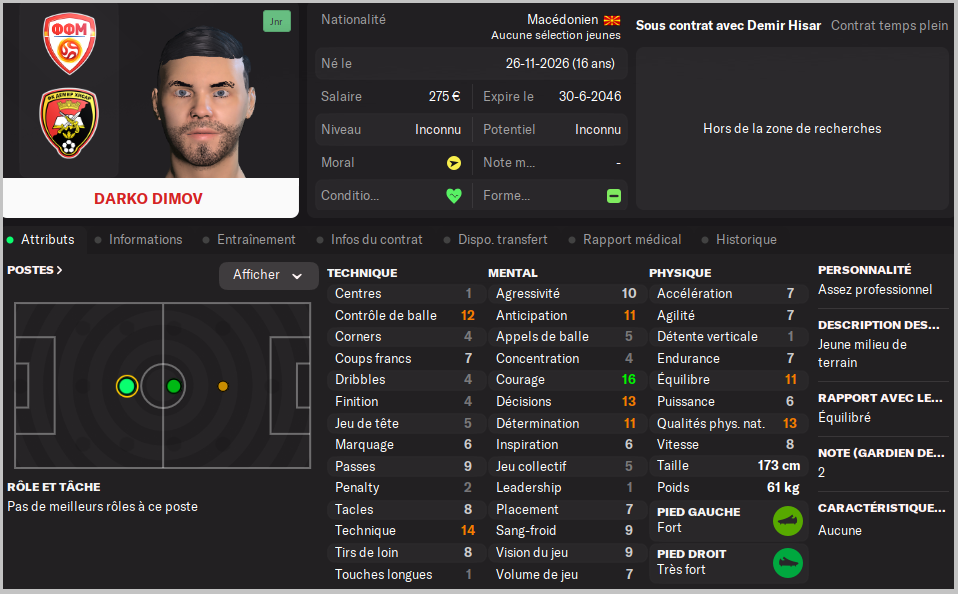Select the highlighted defensive midfielder position dot
This screenshot has width=958, height=594.
pyautogui.click(x=127, y=386)
